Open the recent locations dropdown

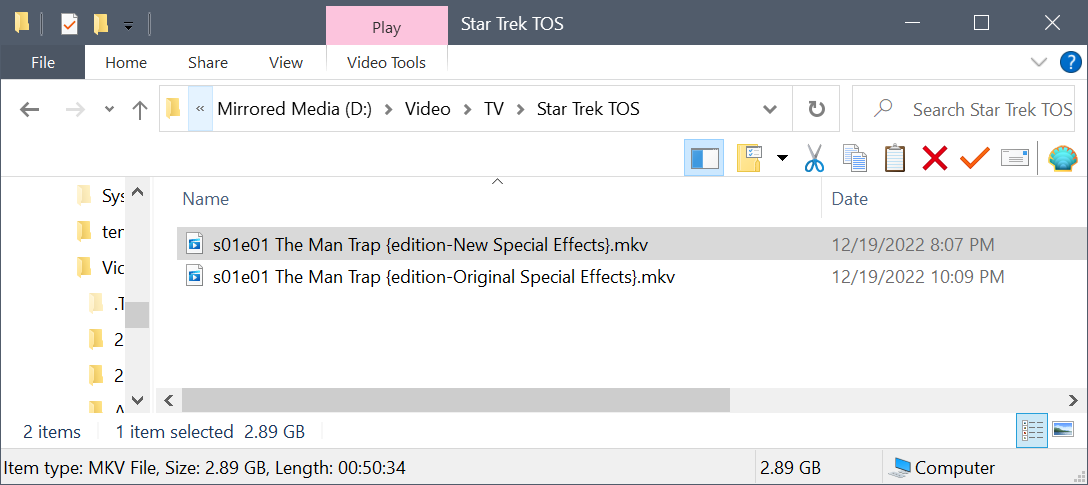click(x=109, y=110)
